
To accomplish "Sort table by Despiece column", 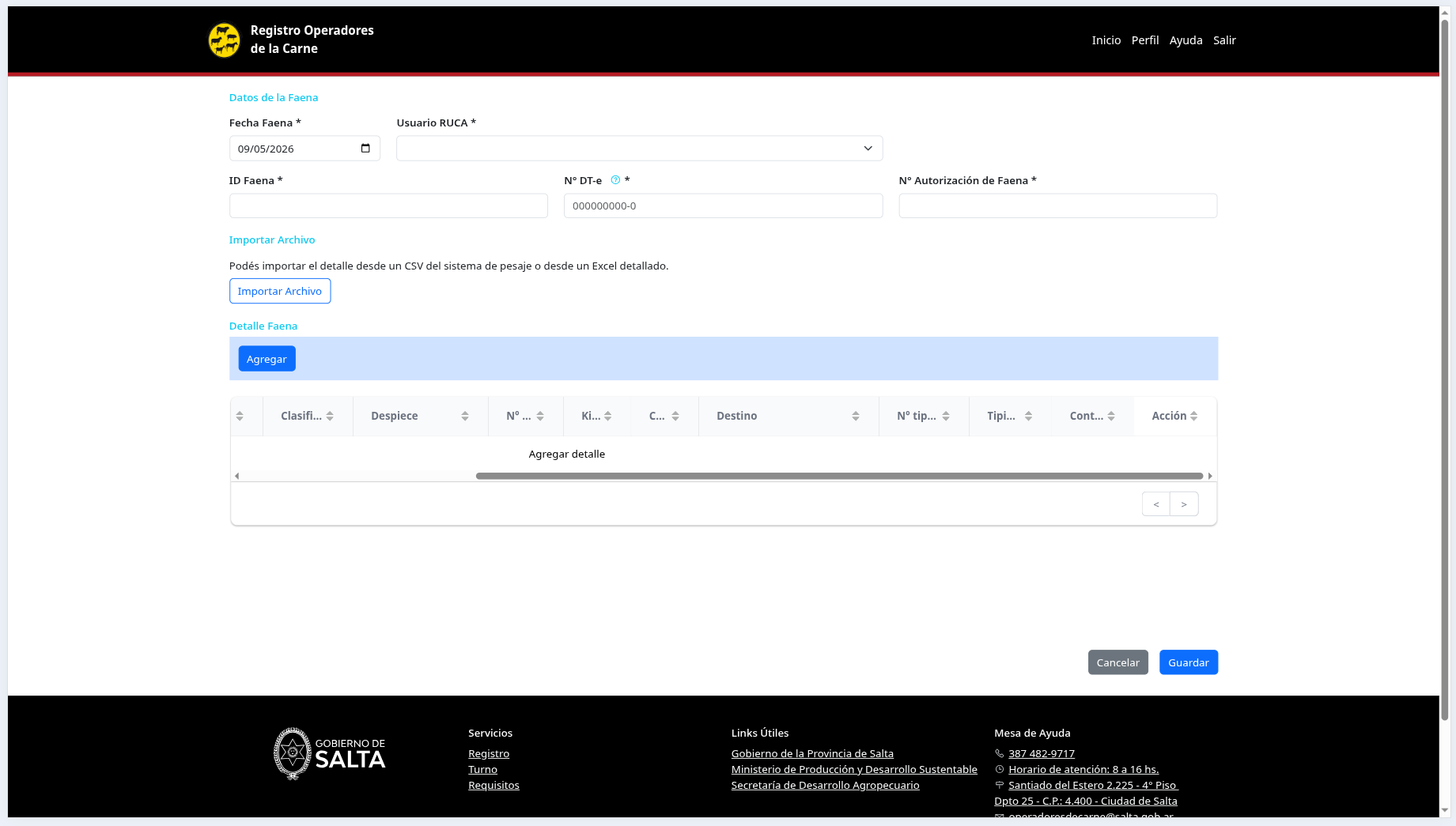I will [465, 417].
